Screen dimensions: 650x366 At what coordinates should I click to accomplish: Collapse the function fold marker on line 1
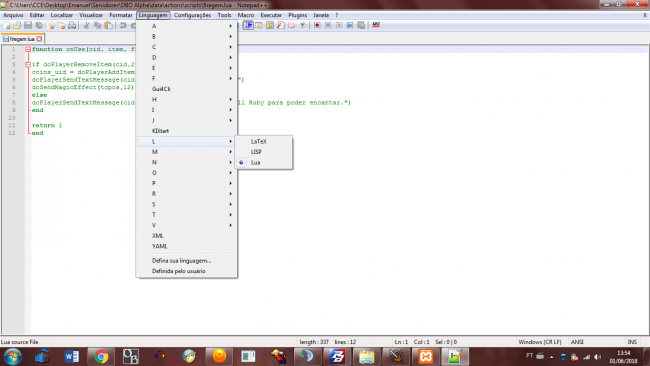(x=28, y=49)
